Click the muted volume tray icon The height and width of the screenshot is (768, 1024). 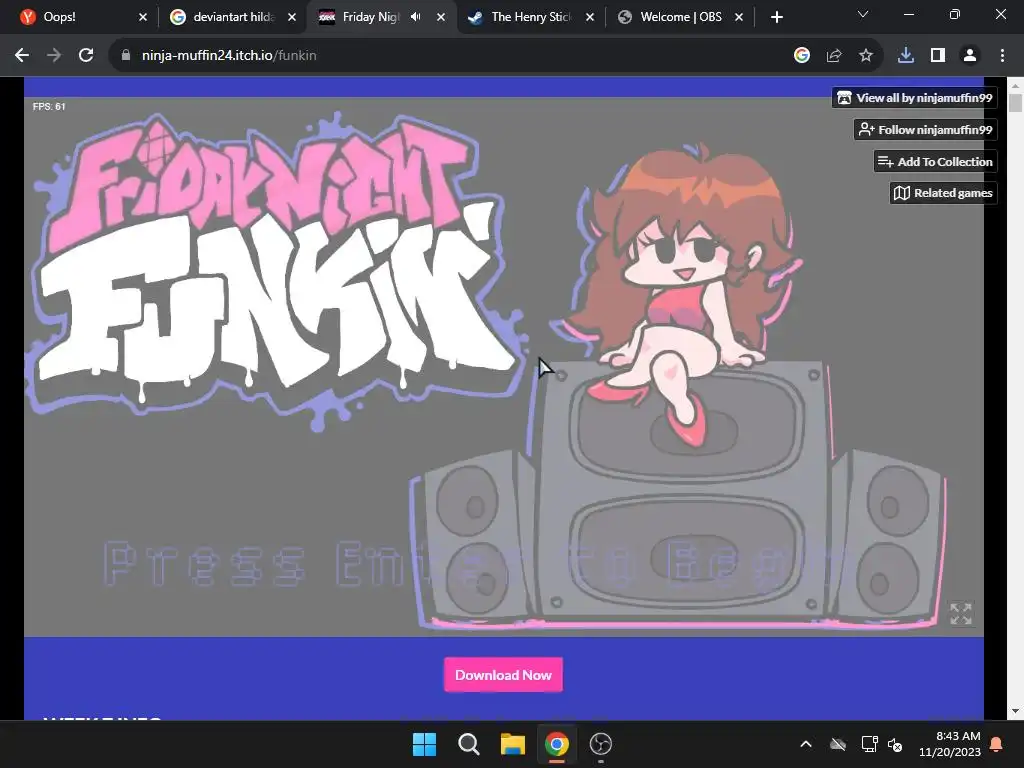pos(895,744)
